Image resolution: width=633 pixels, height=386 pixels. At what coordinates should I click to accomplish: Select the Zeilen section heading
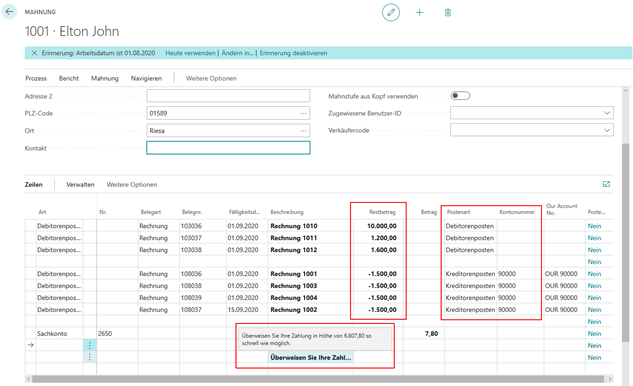coord(34,185)
